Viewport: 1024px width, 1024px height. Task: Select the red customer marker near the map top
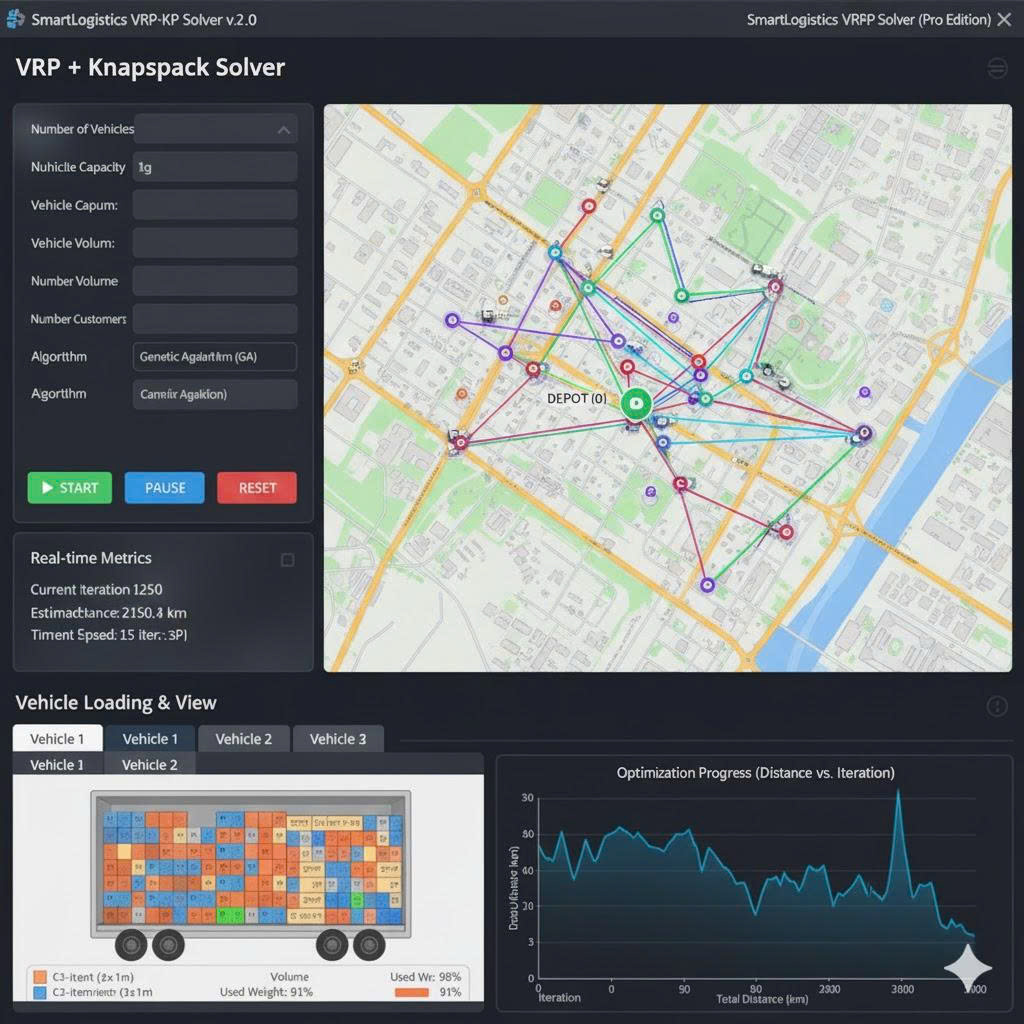click(x=589, y=205)
